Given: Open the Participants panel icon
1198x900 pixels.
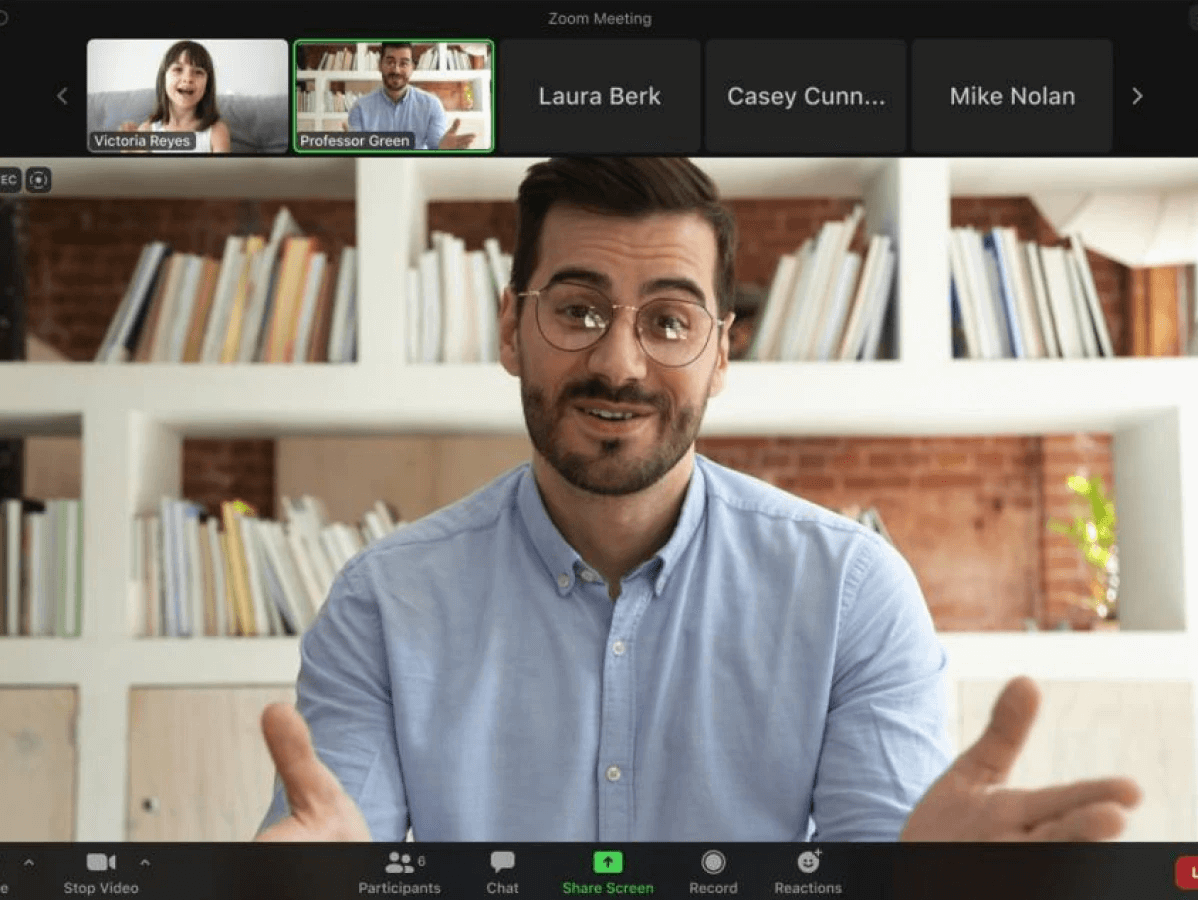Looking at the screenshot, I should pyautogui.click(x=399, y=862).
